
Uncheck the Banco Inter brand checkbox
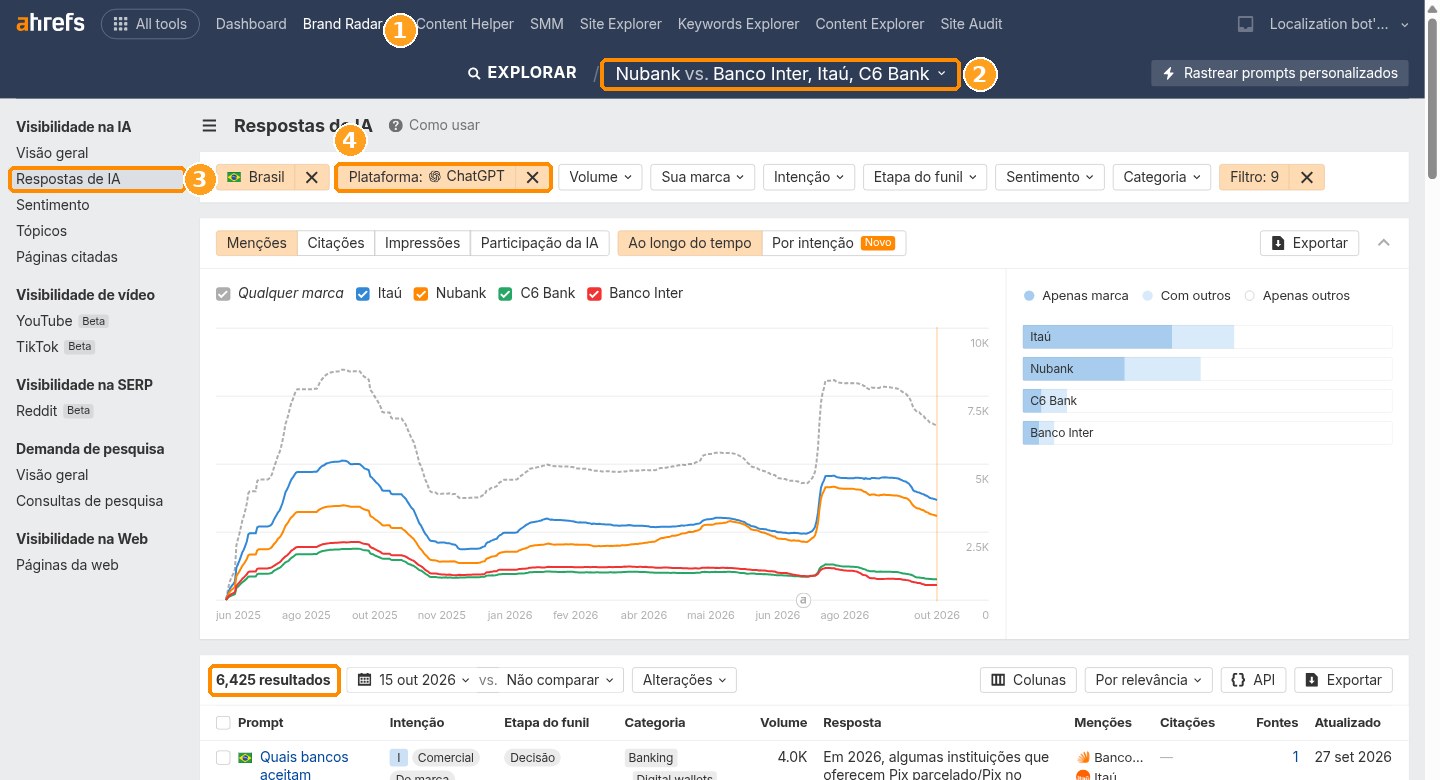tap(594, 293)
